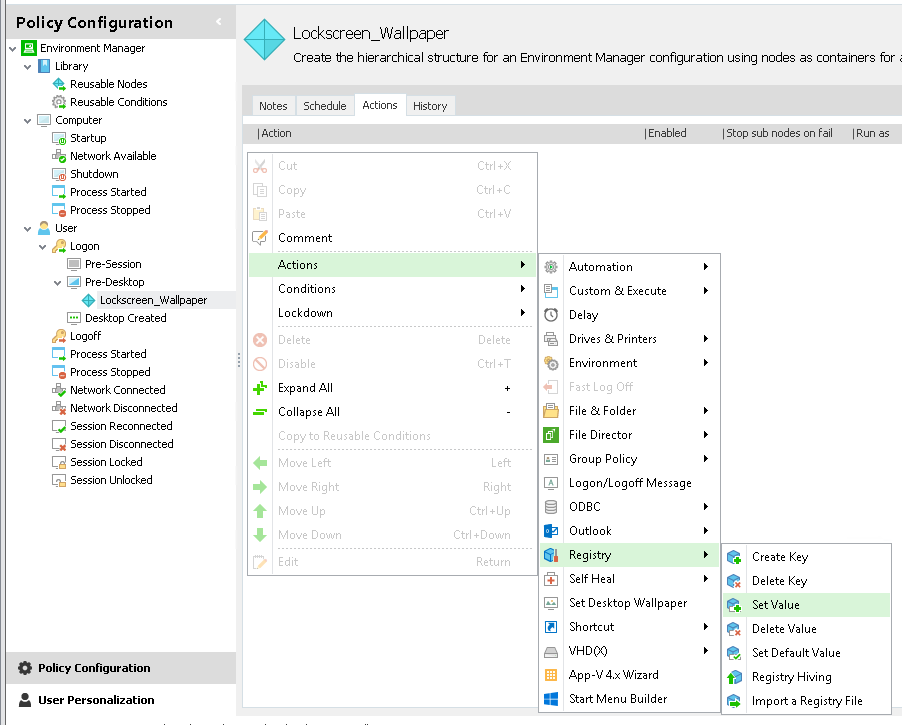Screen dimensions: 902x725
Task: Click the File Director green icon
Action: click(550, 434)
